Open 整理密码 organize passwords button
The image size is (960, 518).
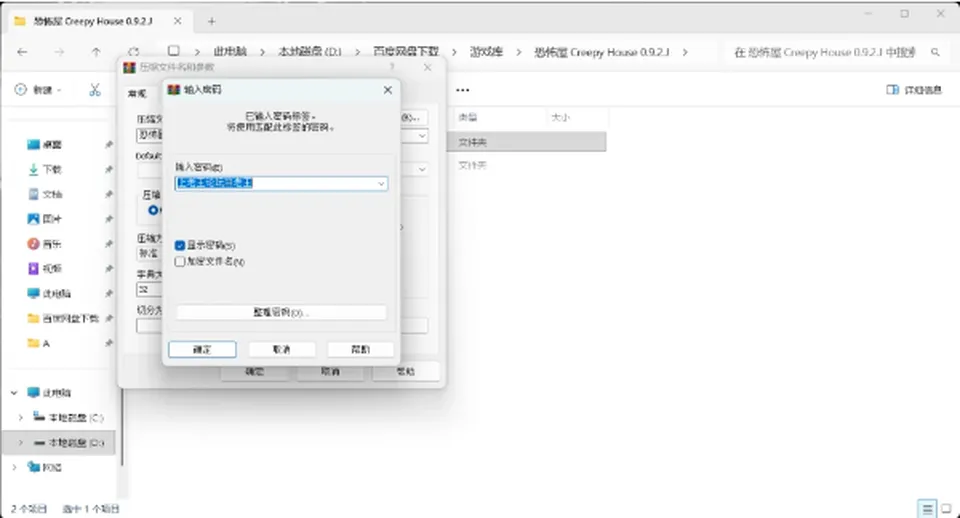tap(281, 312)
